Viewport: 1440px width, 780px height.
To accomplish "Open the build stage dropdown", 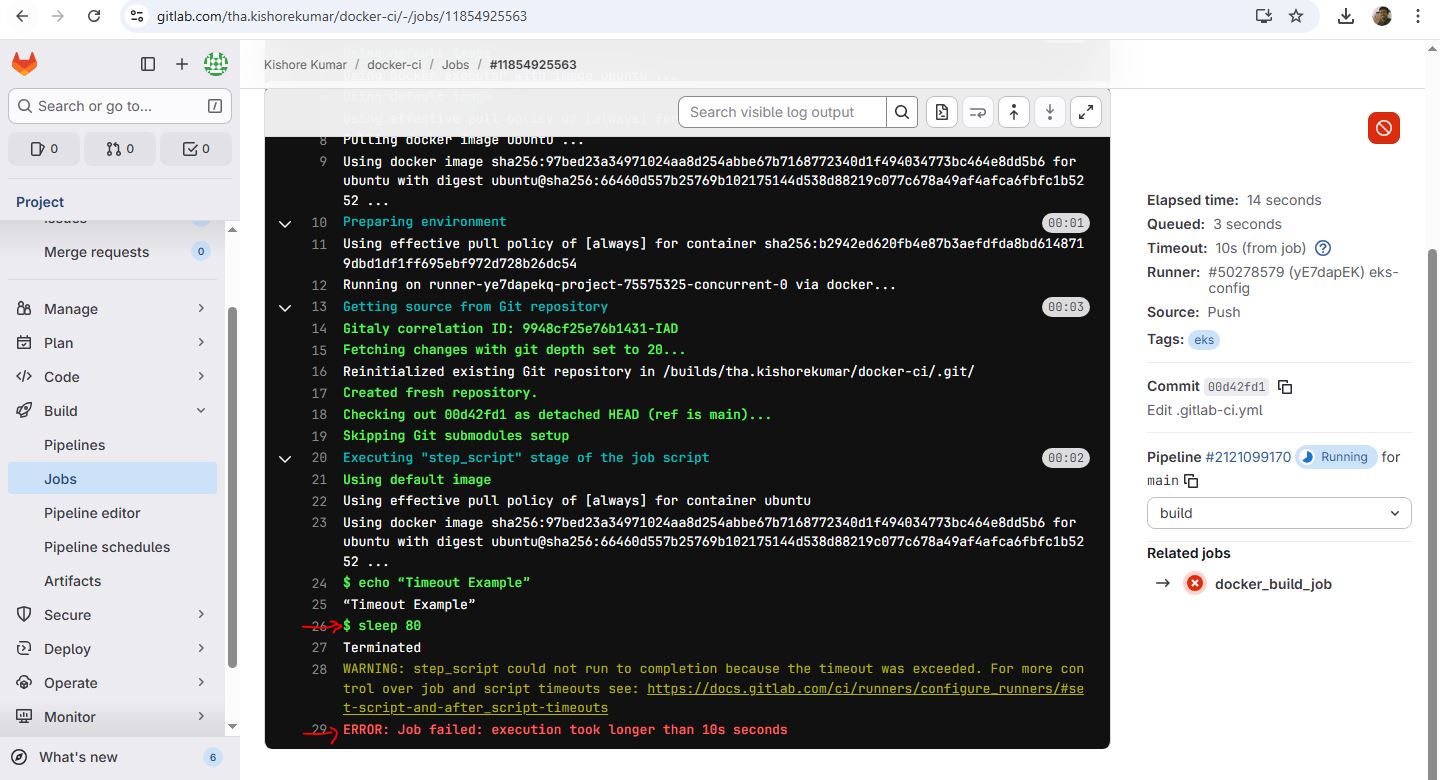I will tap(1279, 513).
